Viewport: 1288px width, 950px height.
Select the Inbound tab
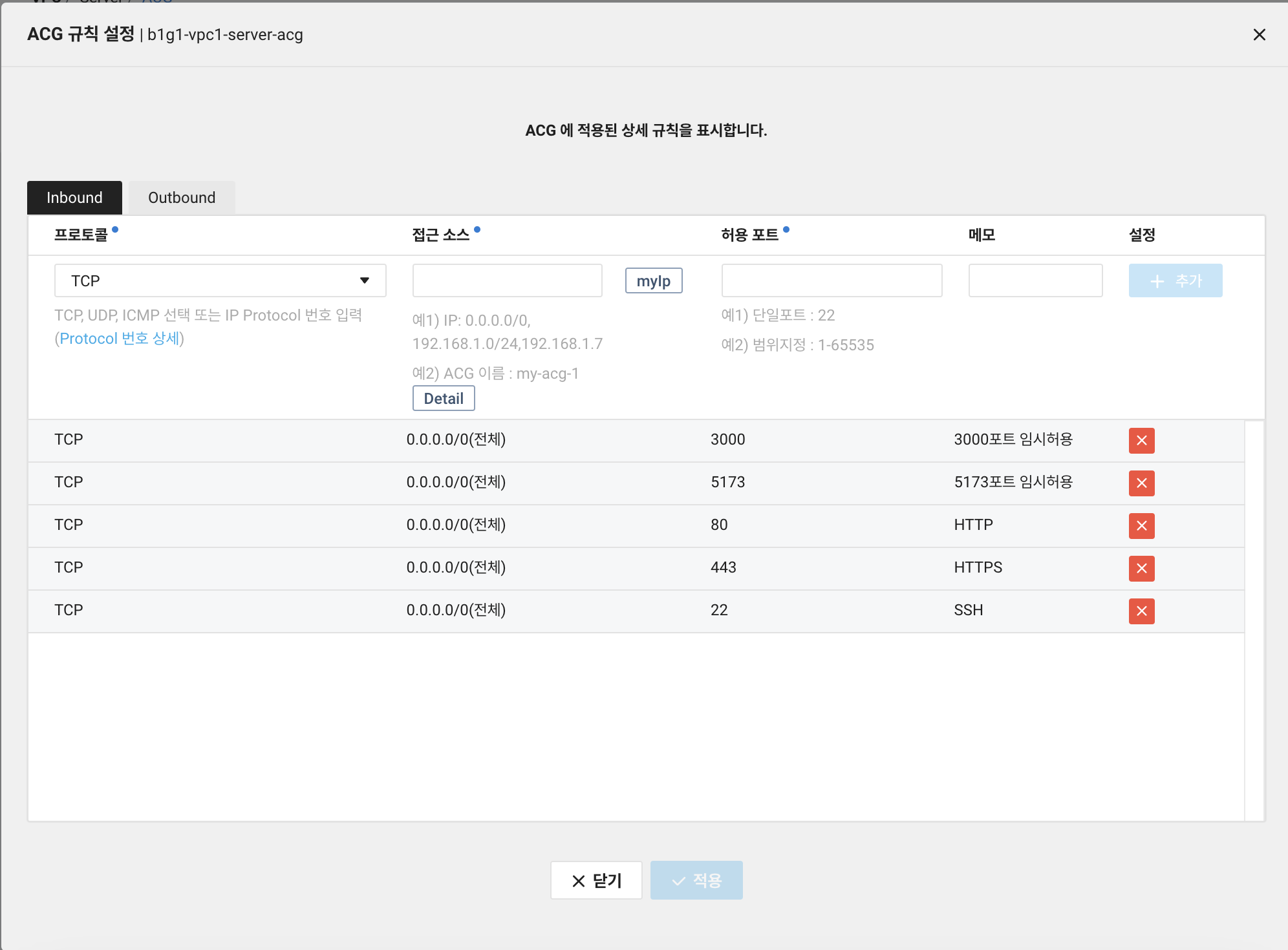point(73,196)
